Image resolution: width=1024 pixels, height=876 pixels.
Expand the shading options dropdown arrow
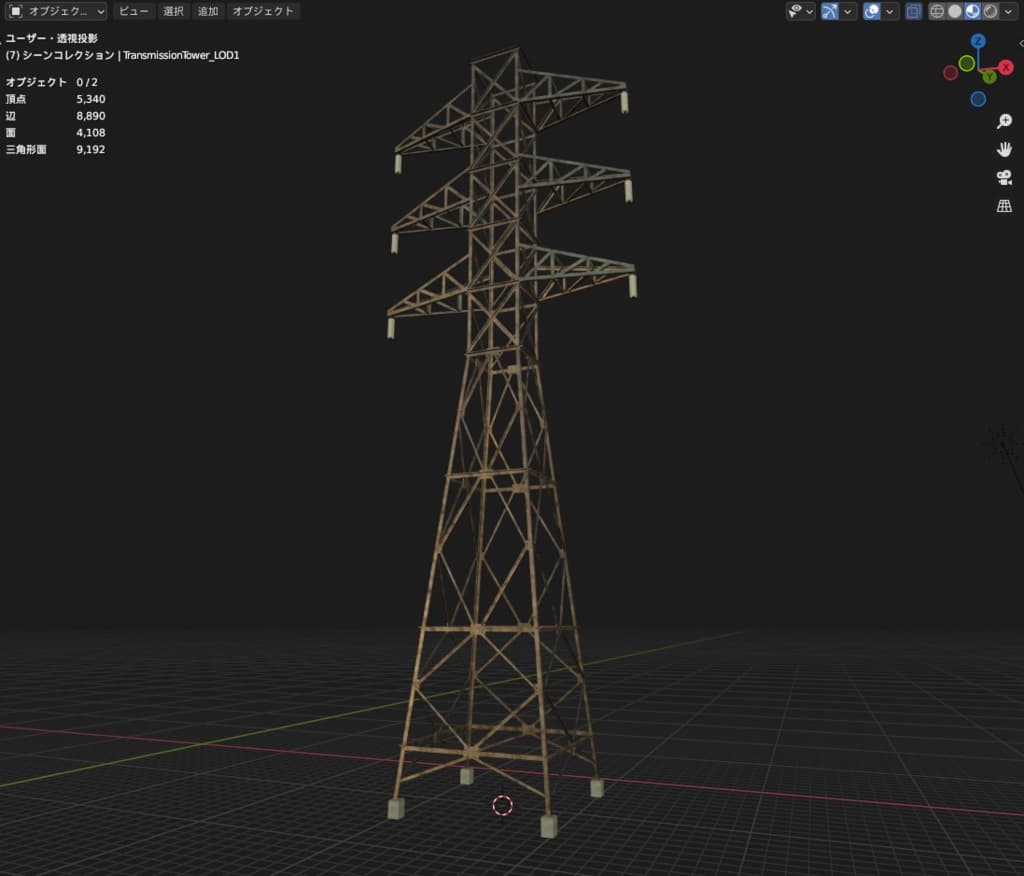coord(1009,11)
